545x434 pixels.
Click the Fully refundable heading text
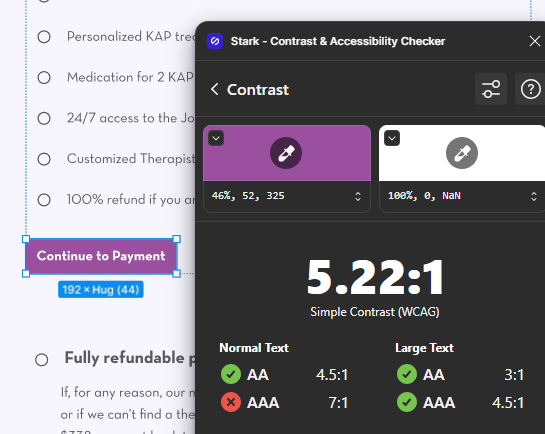130,358
